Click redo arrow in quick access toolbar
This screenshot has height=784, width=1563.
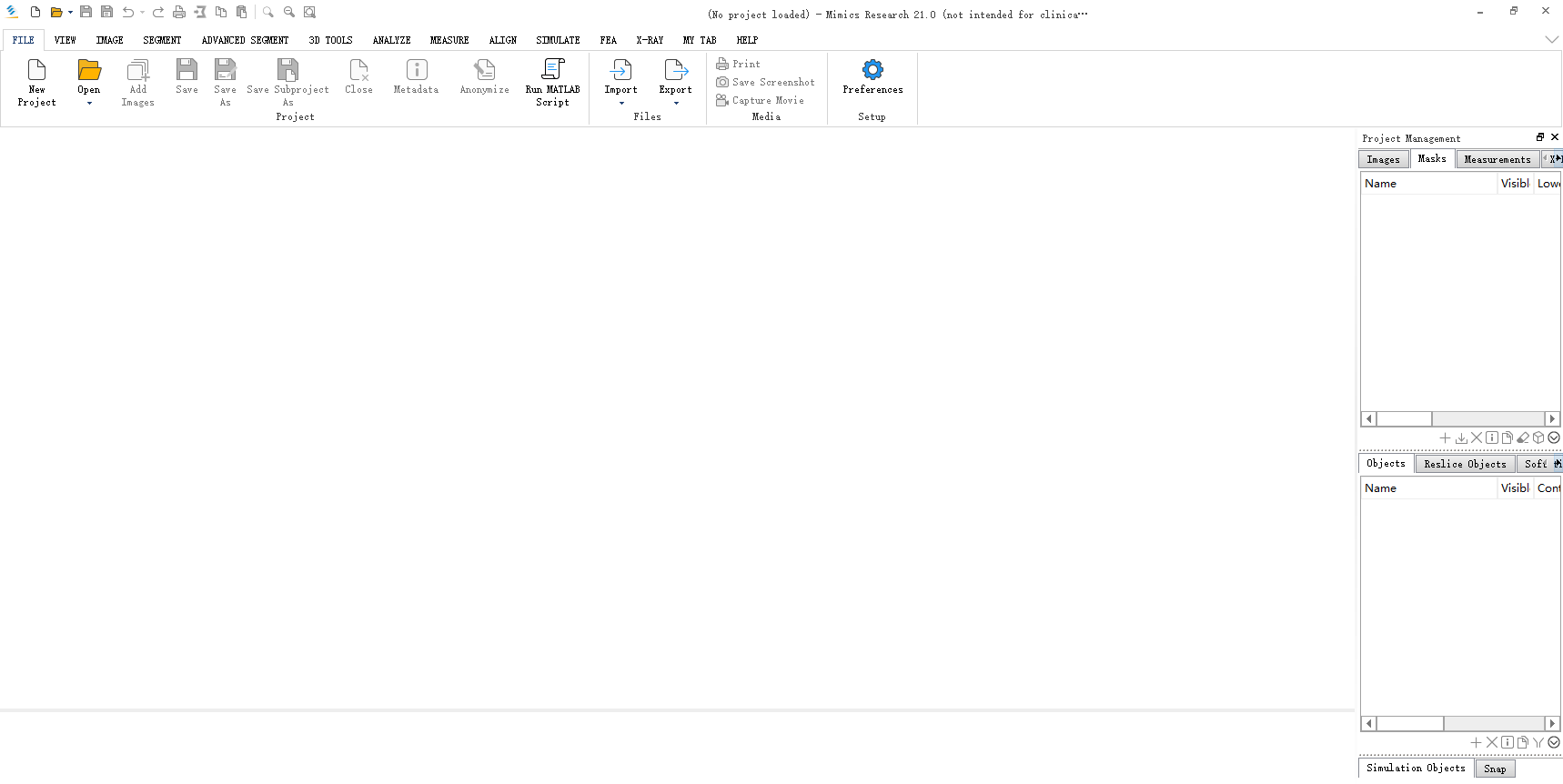[158, 12]
